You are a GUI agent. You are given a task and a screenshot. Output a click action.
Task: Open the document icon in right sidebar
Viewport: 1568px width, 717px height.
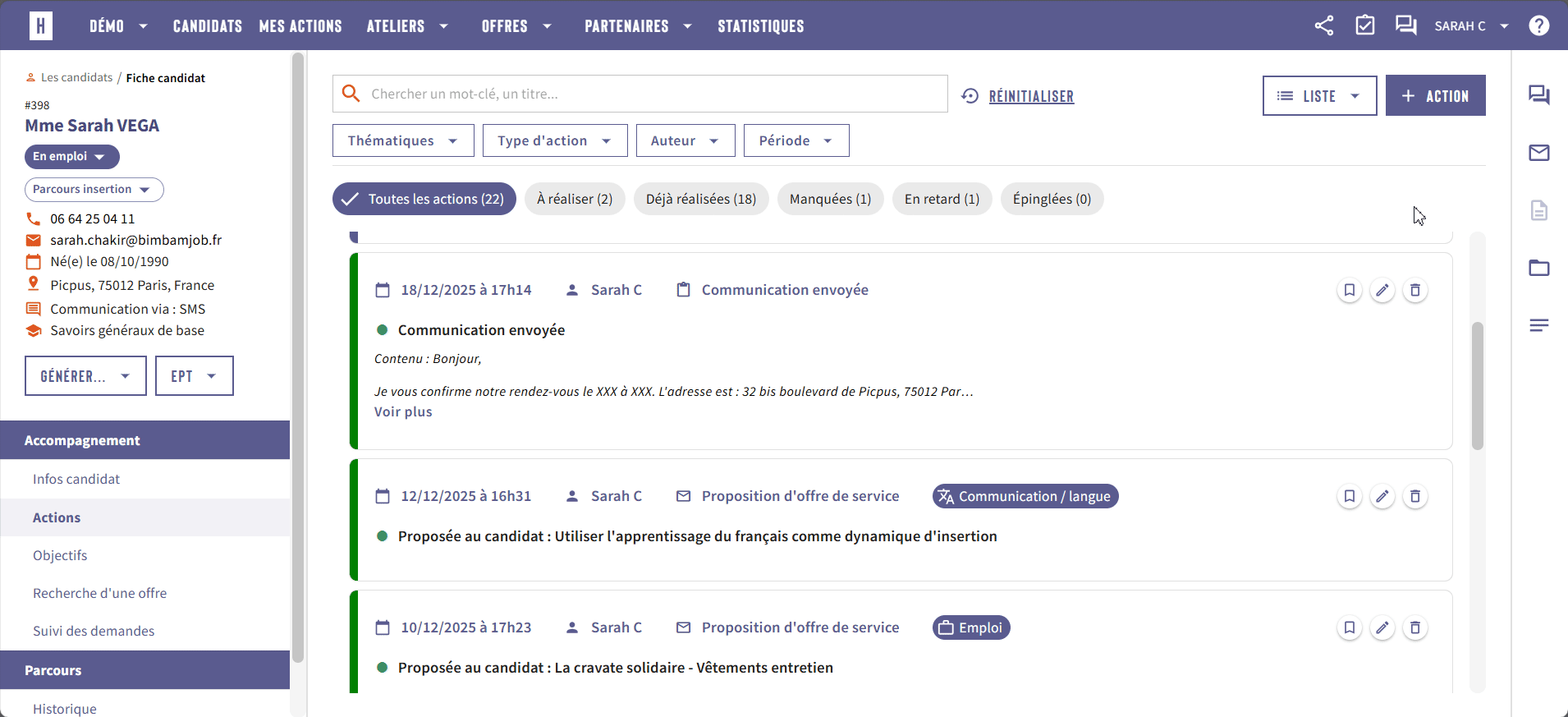click(x=1539, y=210)
